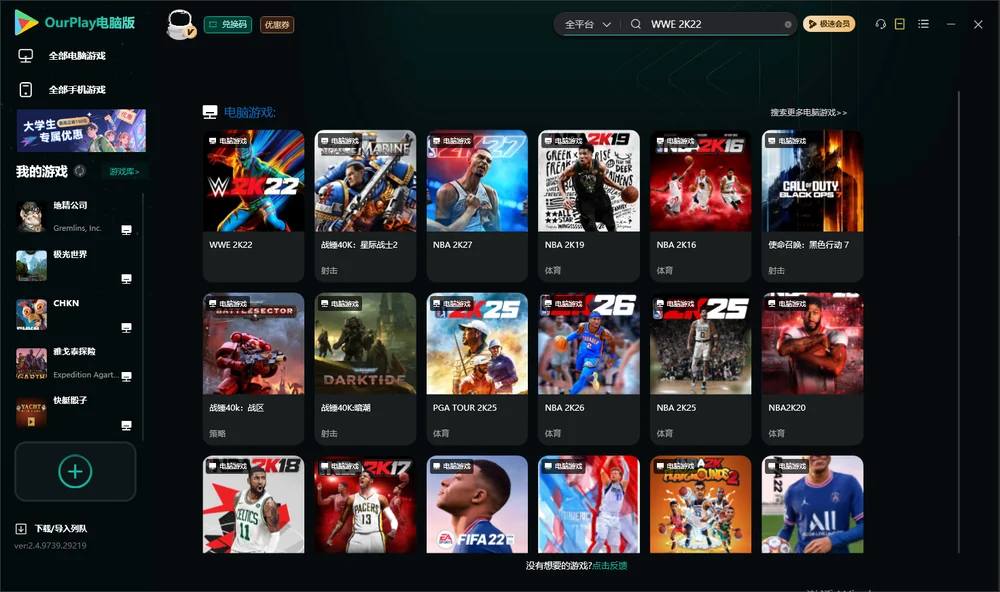Viewport: 1000px width, 592px height.
Task: Click the 点击反馈 feedback link
Action: (610, 565)
